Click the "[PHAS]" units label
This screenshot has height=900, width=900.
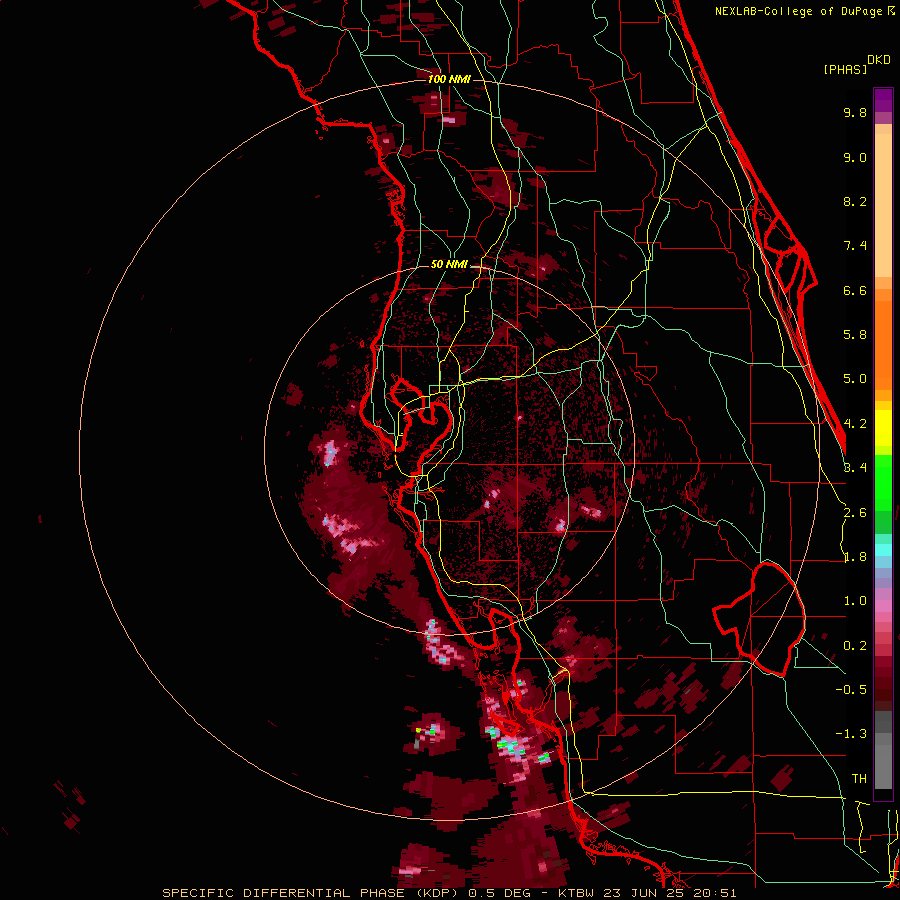845,70
